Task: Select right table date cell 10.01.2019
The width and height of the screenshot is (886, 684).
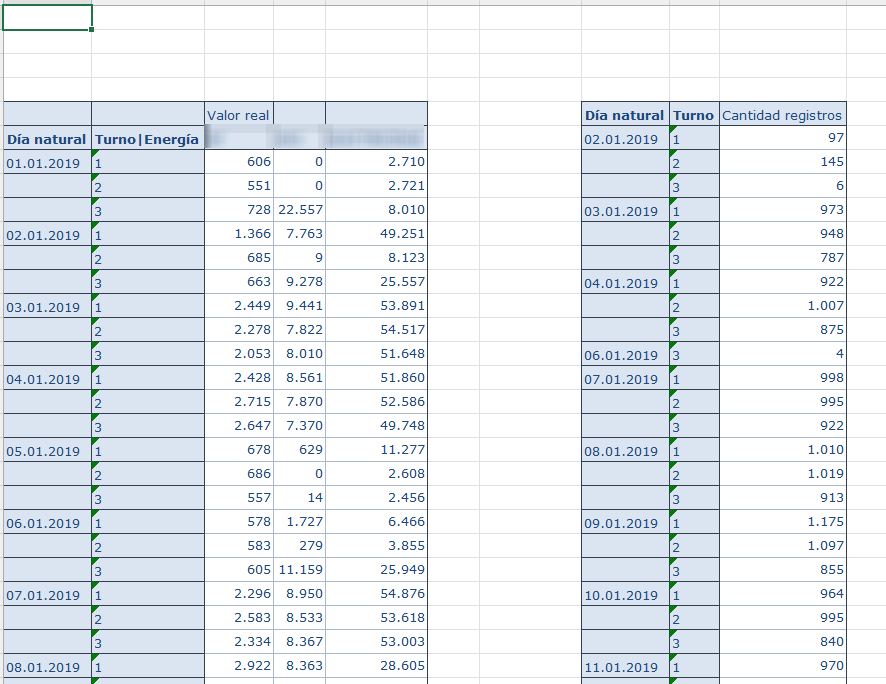Action: 626,595
